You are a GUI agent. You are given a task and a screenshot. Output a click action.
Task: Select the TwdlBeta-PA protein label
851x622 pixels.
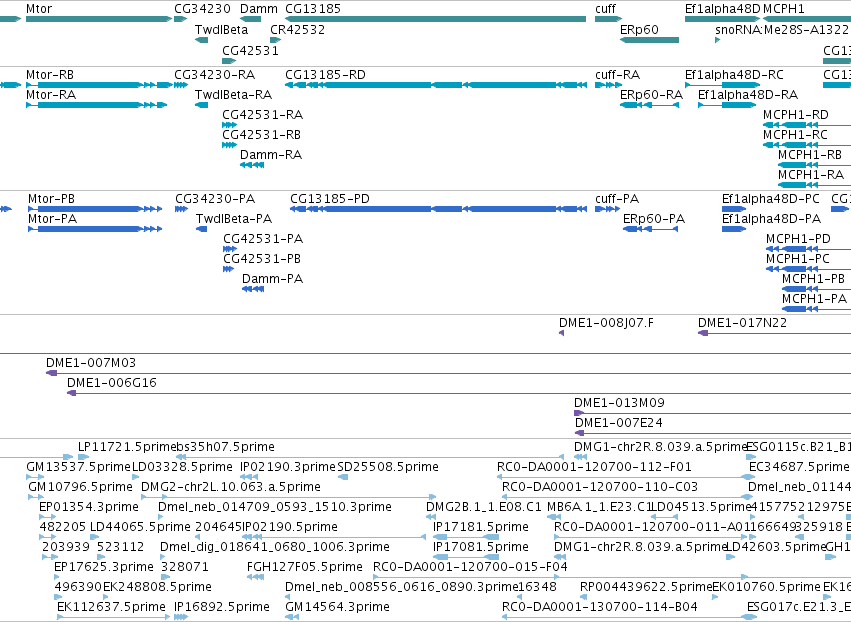[234, 219]
